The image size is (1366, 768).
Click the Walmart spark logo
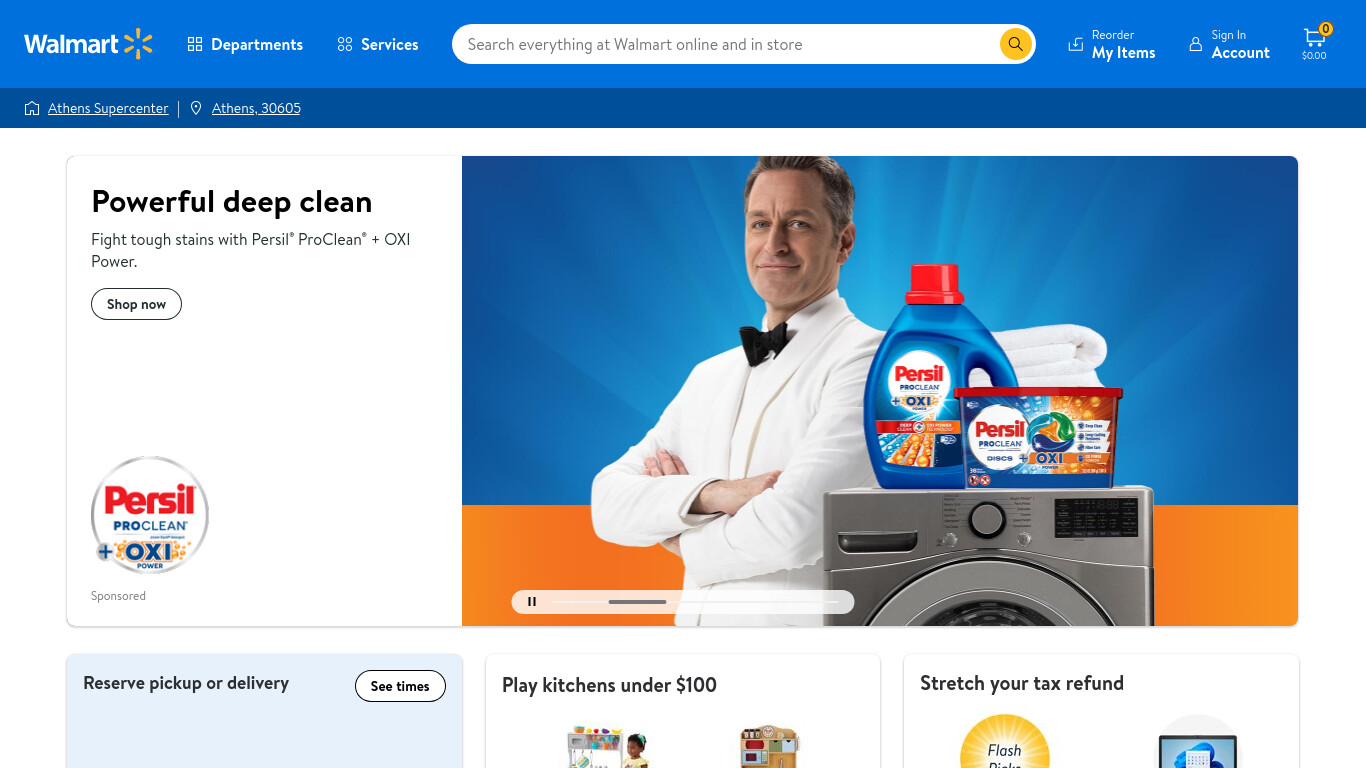click(x=138, y=44)
